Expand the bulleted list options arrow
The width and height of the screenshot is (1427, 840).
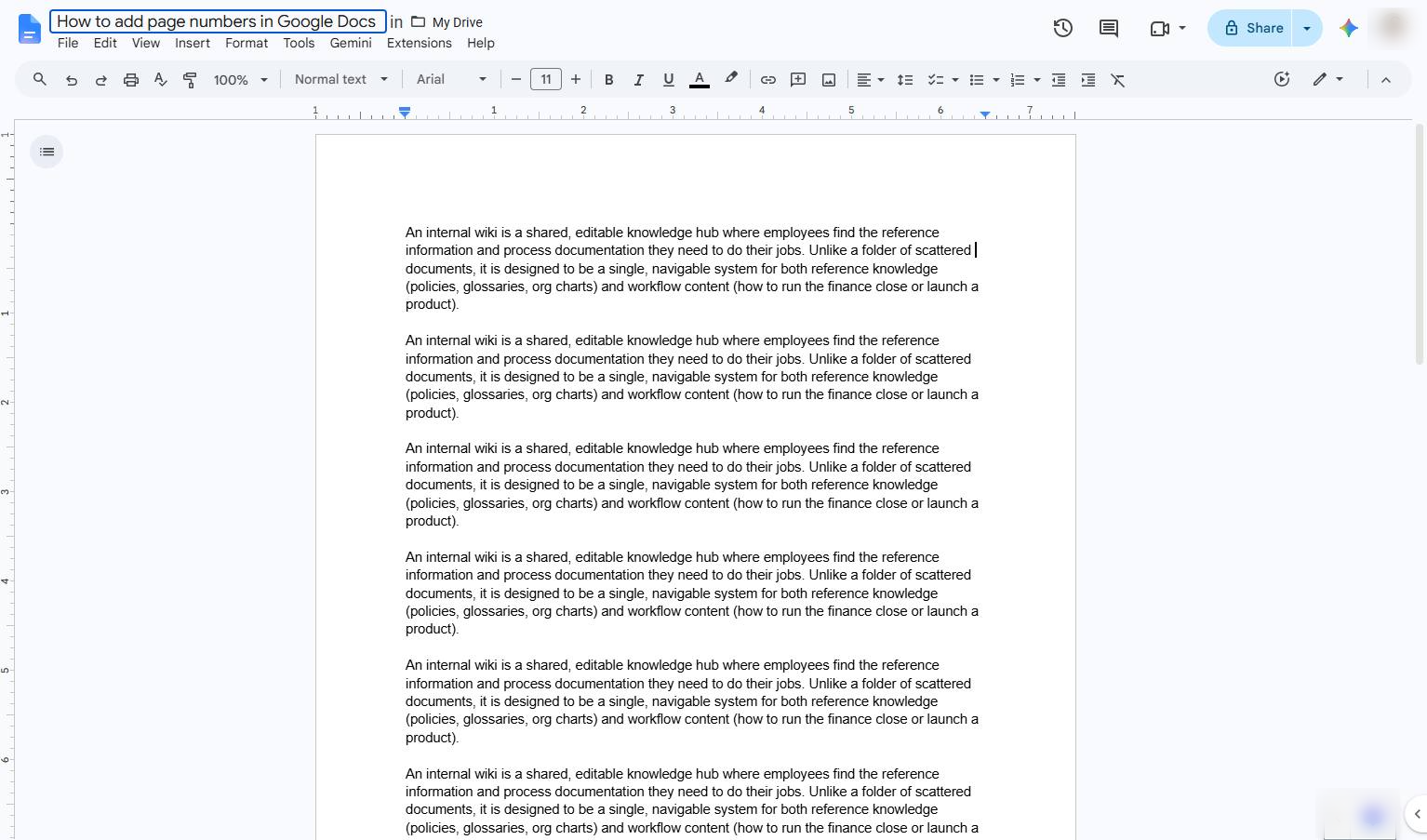pos(995,80)
